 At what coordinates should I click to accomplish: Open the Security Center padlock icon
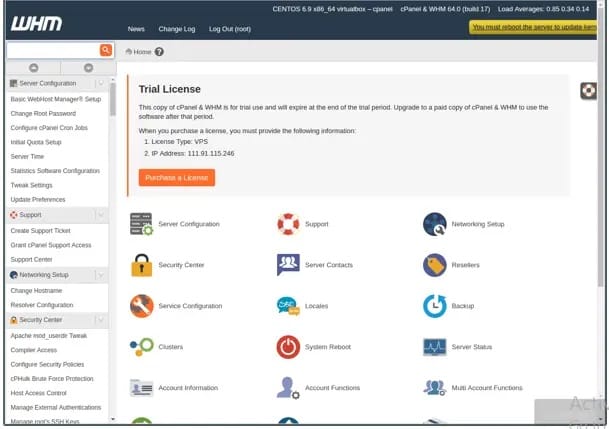pos(141,265)
